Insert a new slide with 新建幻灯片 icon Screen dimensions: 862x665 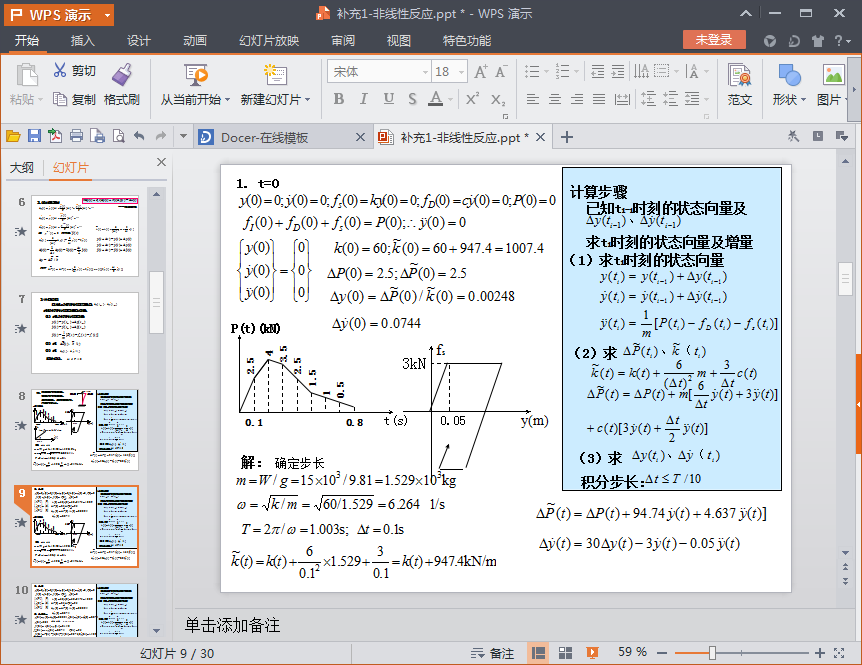[274, 75]
